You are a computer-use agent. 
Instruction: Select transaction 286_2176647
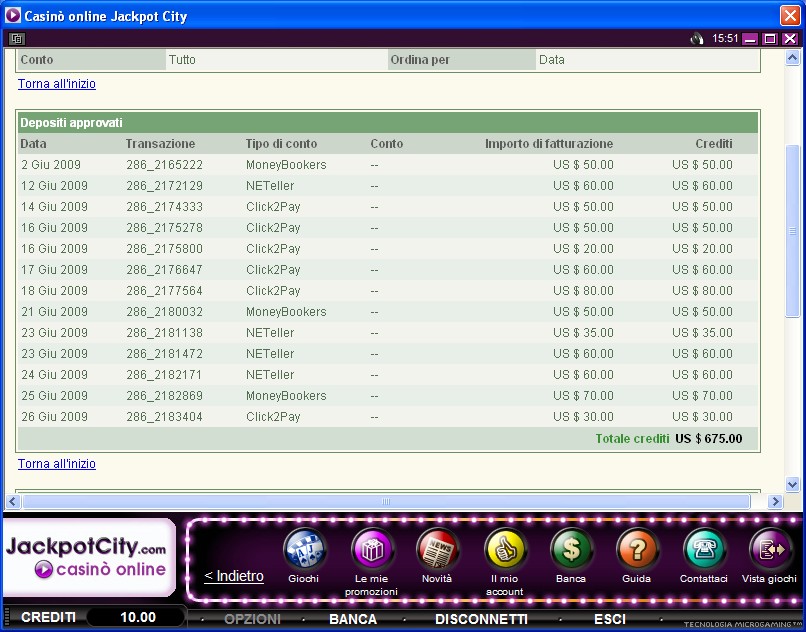(x=164, y=269)
